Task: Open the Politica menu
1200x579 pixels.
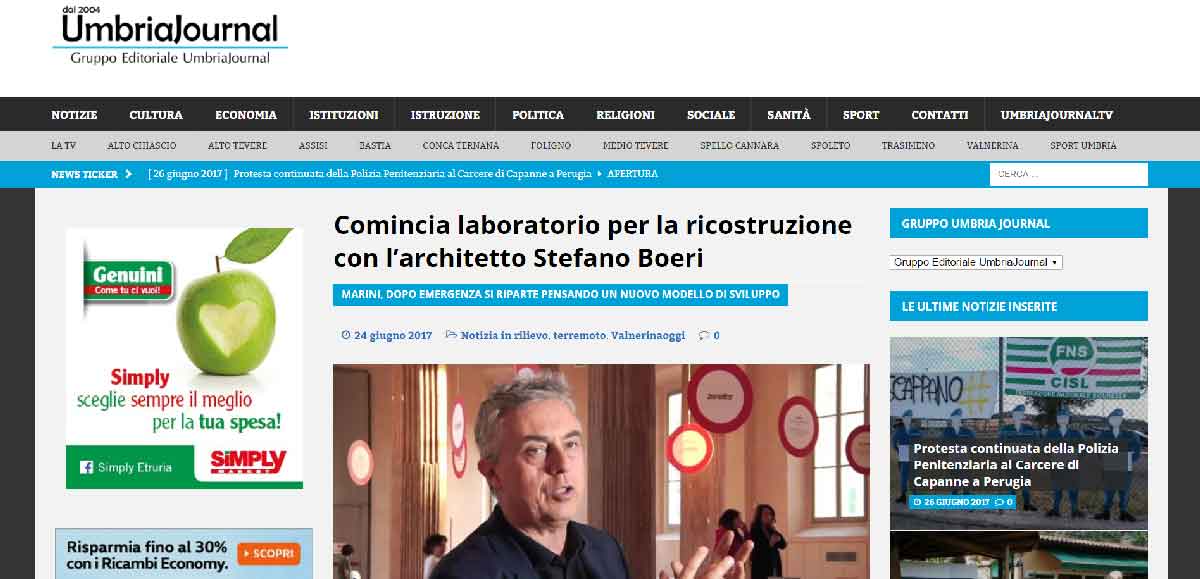Action: (x=538, y=115)
